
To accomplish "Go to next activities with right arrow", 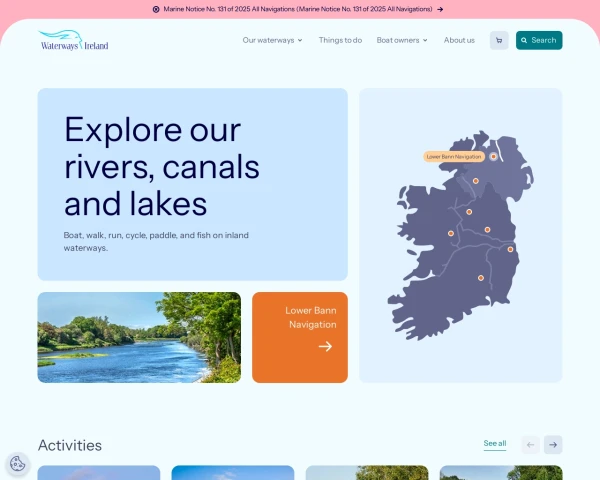I will point(553,444).
